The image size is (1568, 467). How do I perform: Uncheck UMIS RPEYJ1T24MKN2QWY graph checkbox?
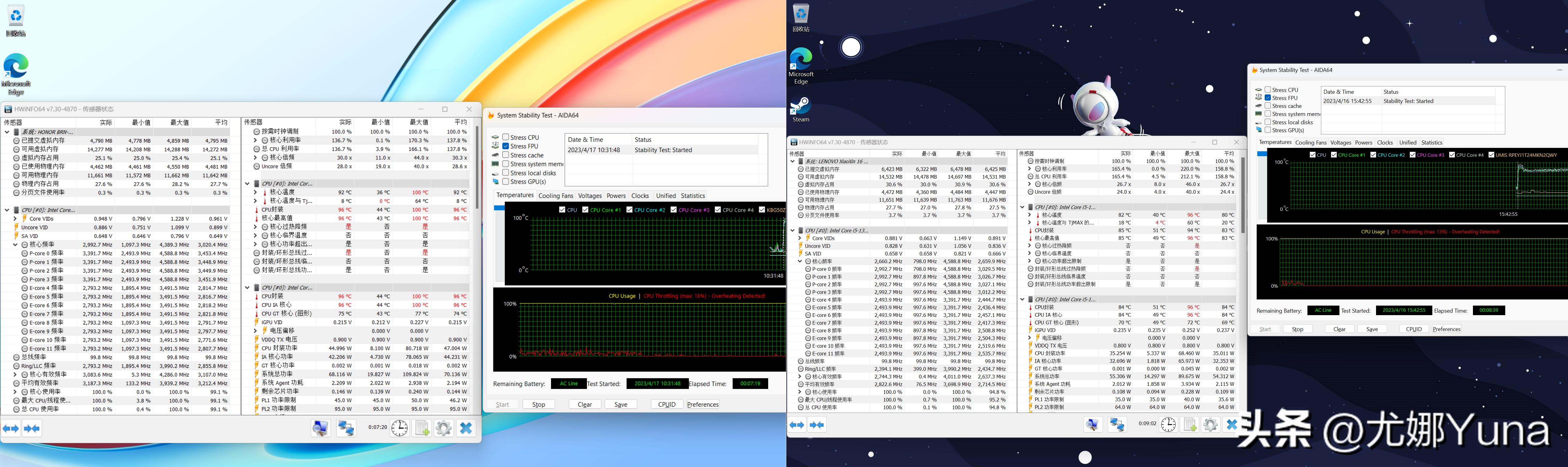pyautogui.click(x=1491, y=154)
